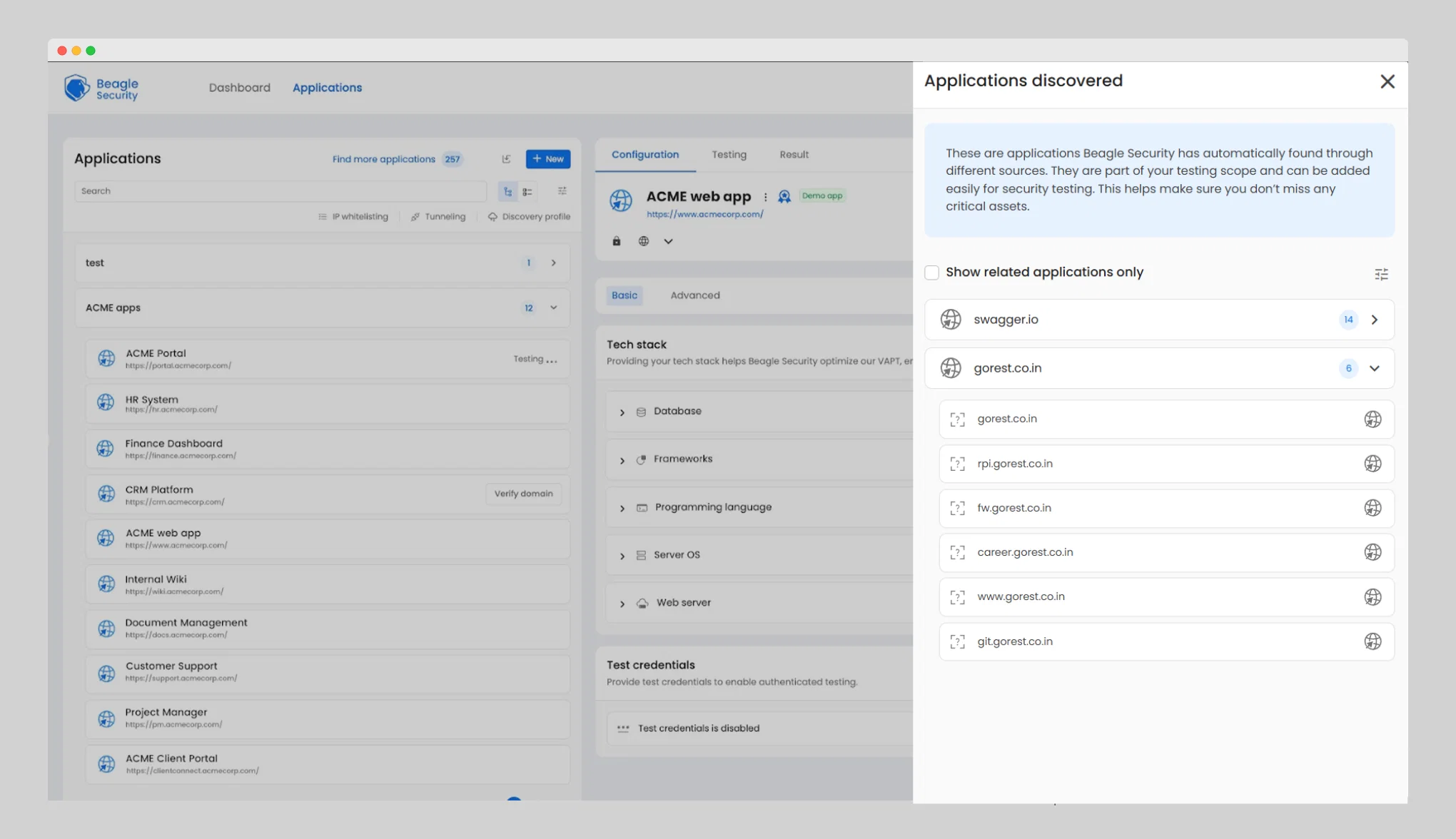Select the Advanced configuration toggle
The image size is (1456, 839).
click(694, 295)
